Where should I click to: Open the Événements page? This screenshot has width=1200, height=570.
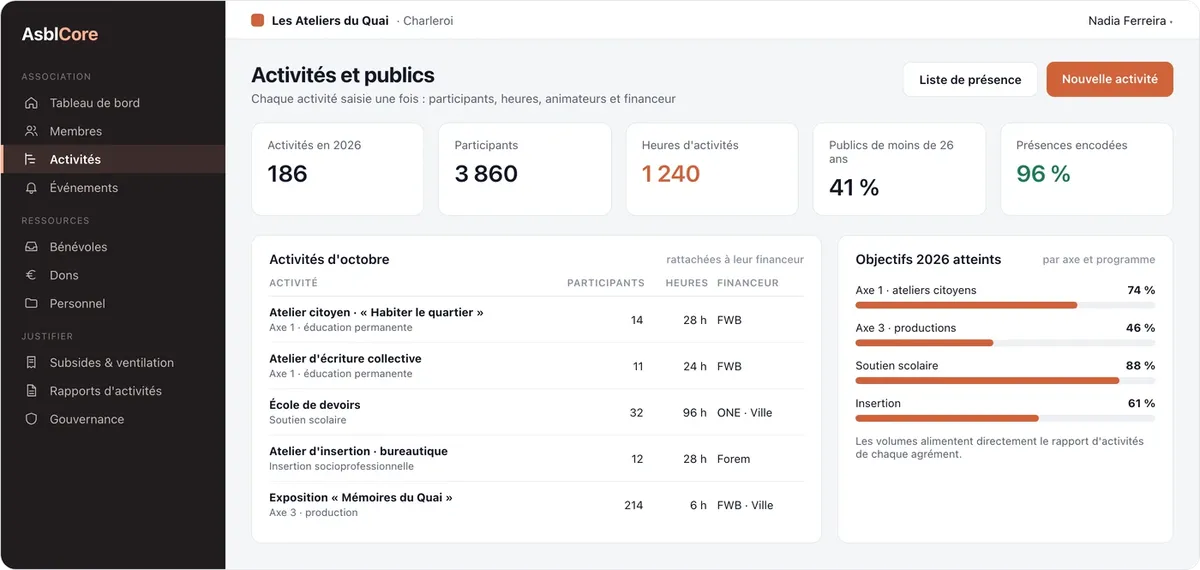coord(113,187)
